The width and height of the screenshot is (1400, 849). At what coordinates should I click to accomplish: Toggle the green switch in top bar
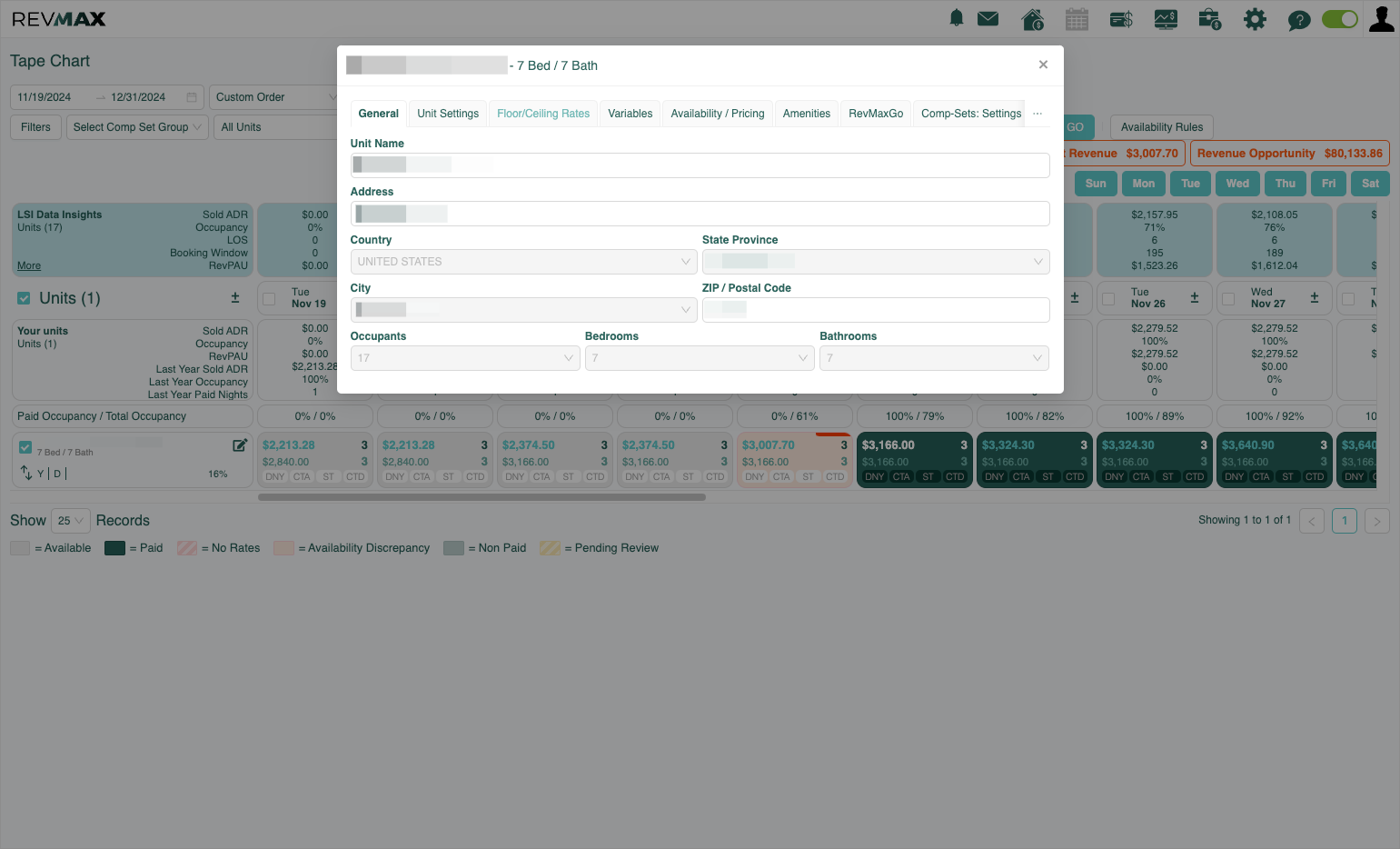1339,19
